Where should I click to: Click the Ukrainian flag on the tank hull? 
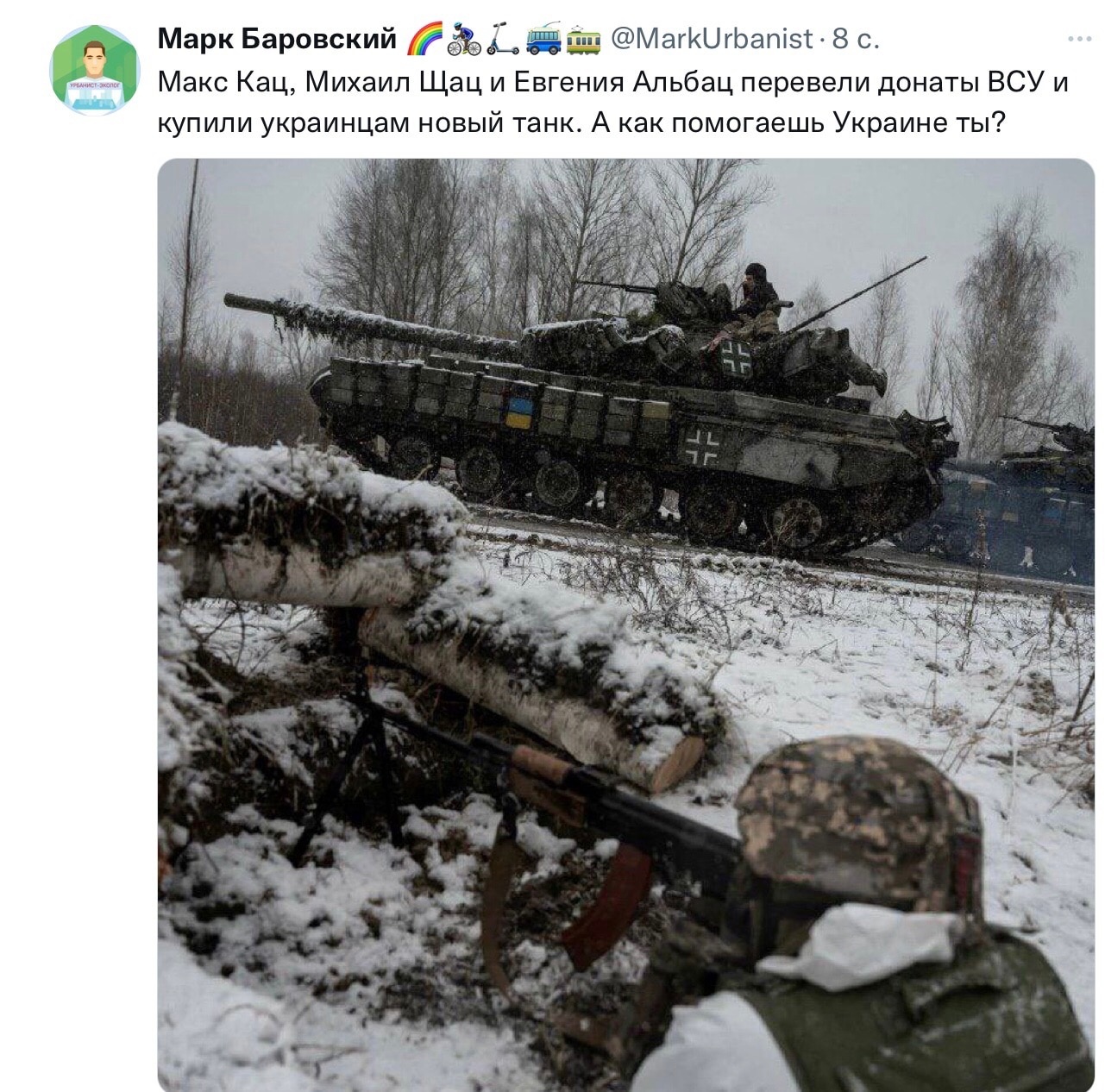point(518,412)
